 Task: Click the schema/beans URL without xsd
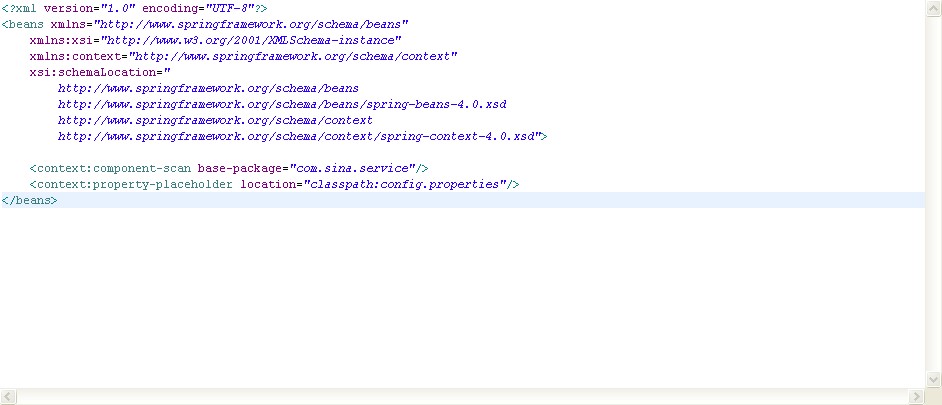pos(208,88)
